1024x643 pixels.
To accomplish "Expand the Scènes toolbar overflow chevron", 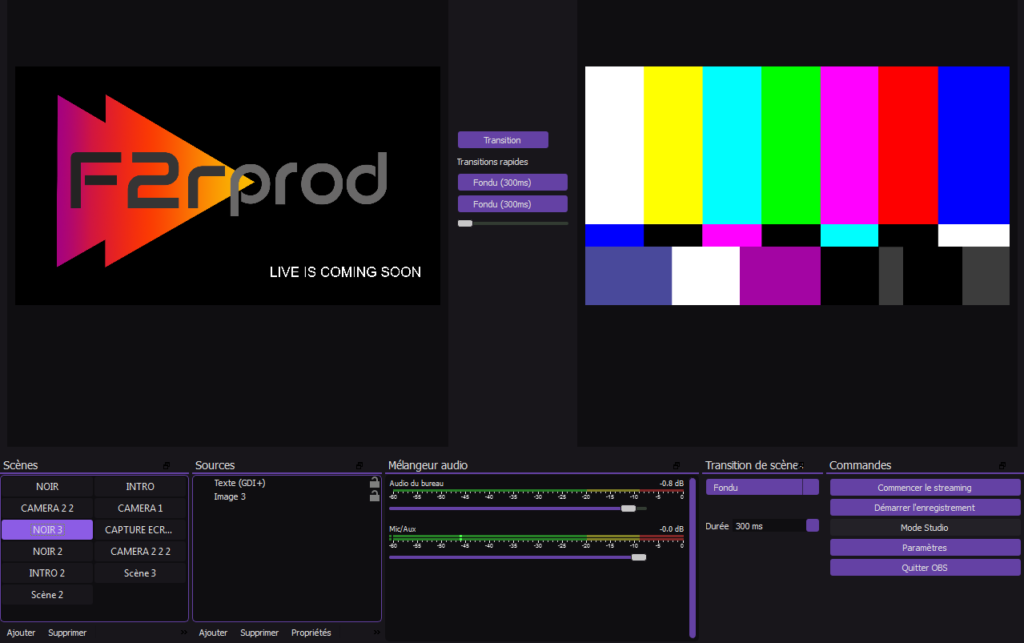I will click(x=184, y=632).
